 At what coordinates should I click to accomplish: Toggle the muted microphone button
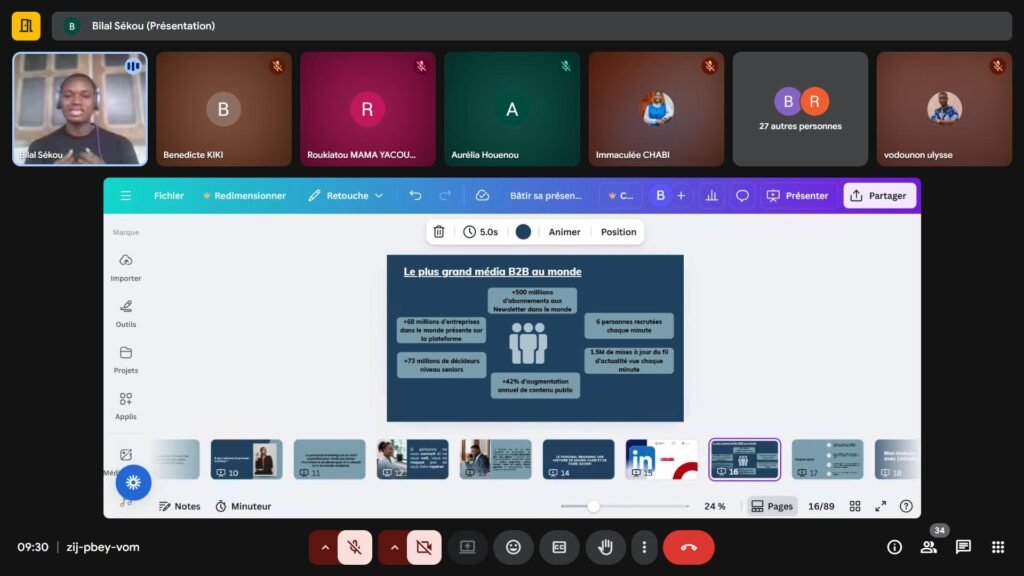(x=354, y=547)
